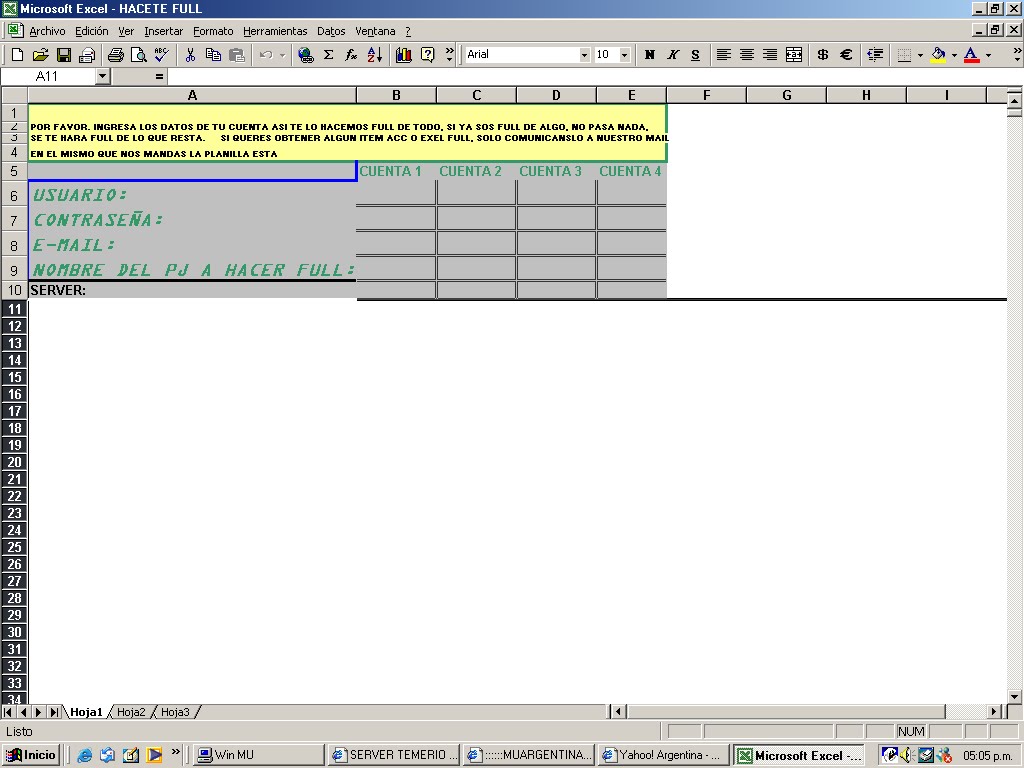Toggle right text alignment
This screenshot has width=1024, height=768.
771,55
